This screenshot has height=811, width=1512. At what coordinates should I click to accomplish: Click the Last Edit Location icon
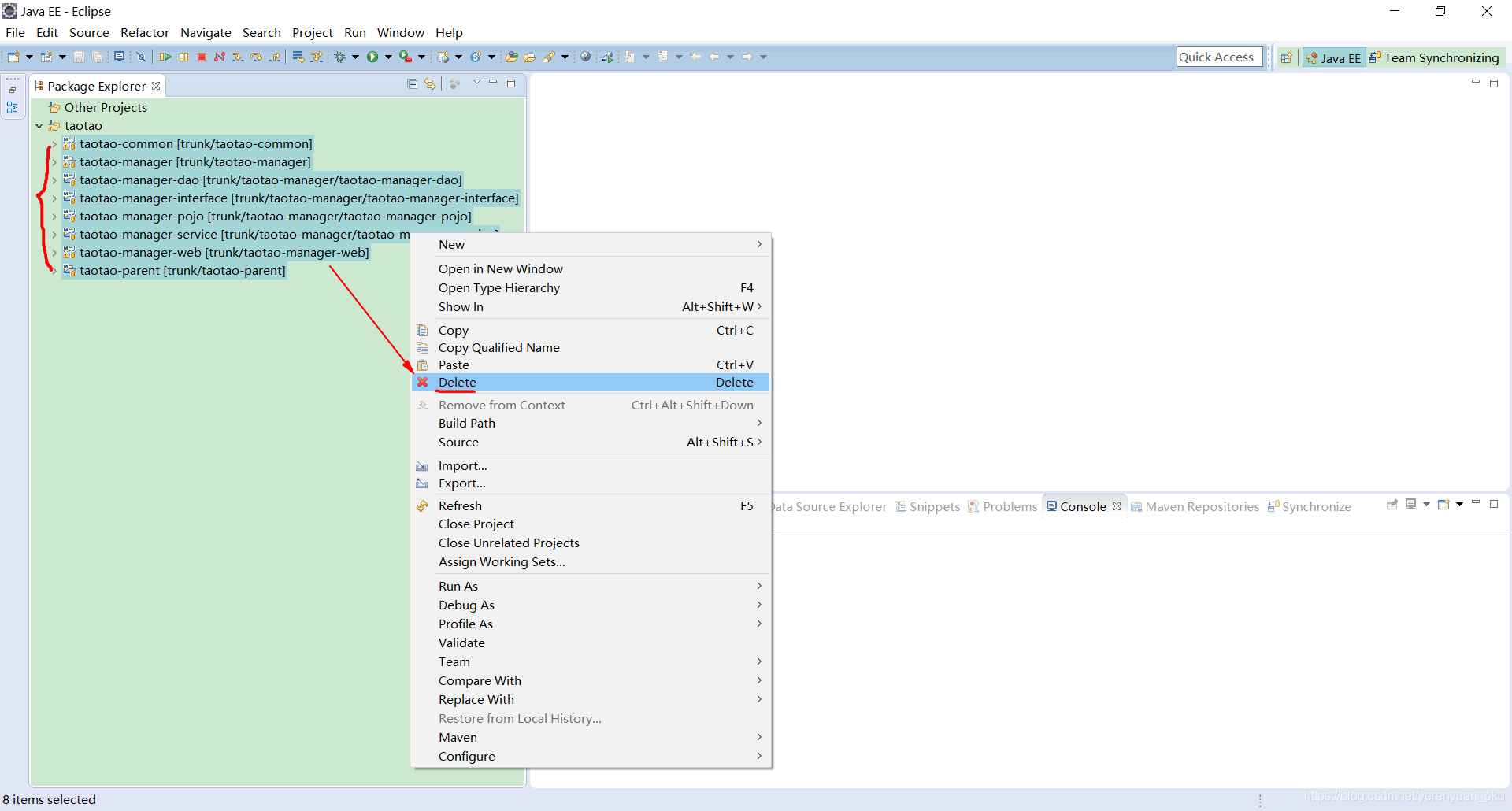[695, 57]
